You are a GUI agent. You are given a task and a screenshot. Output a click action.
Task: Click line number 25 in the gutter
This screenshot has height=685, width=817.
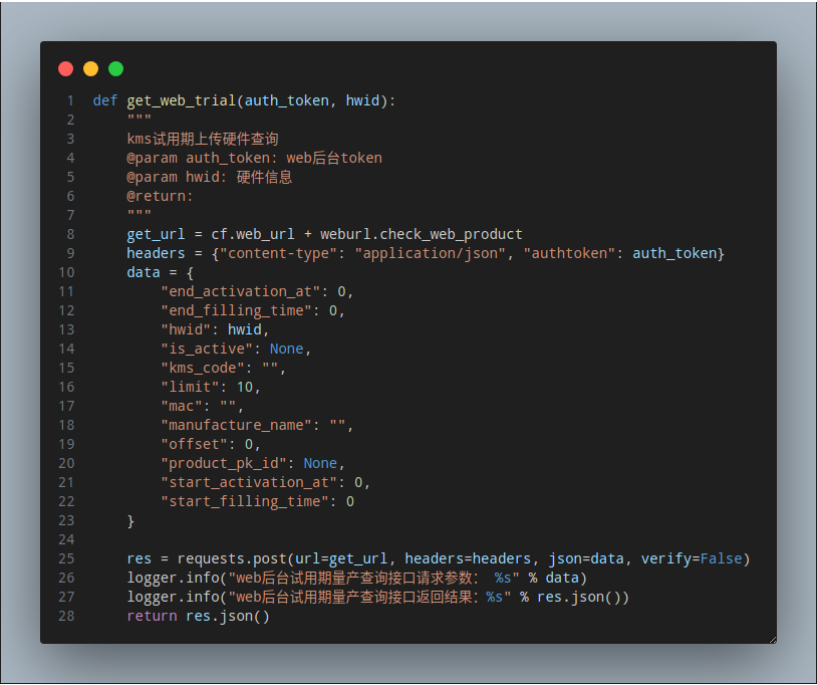[66, 559]
